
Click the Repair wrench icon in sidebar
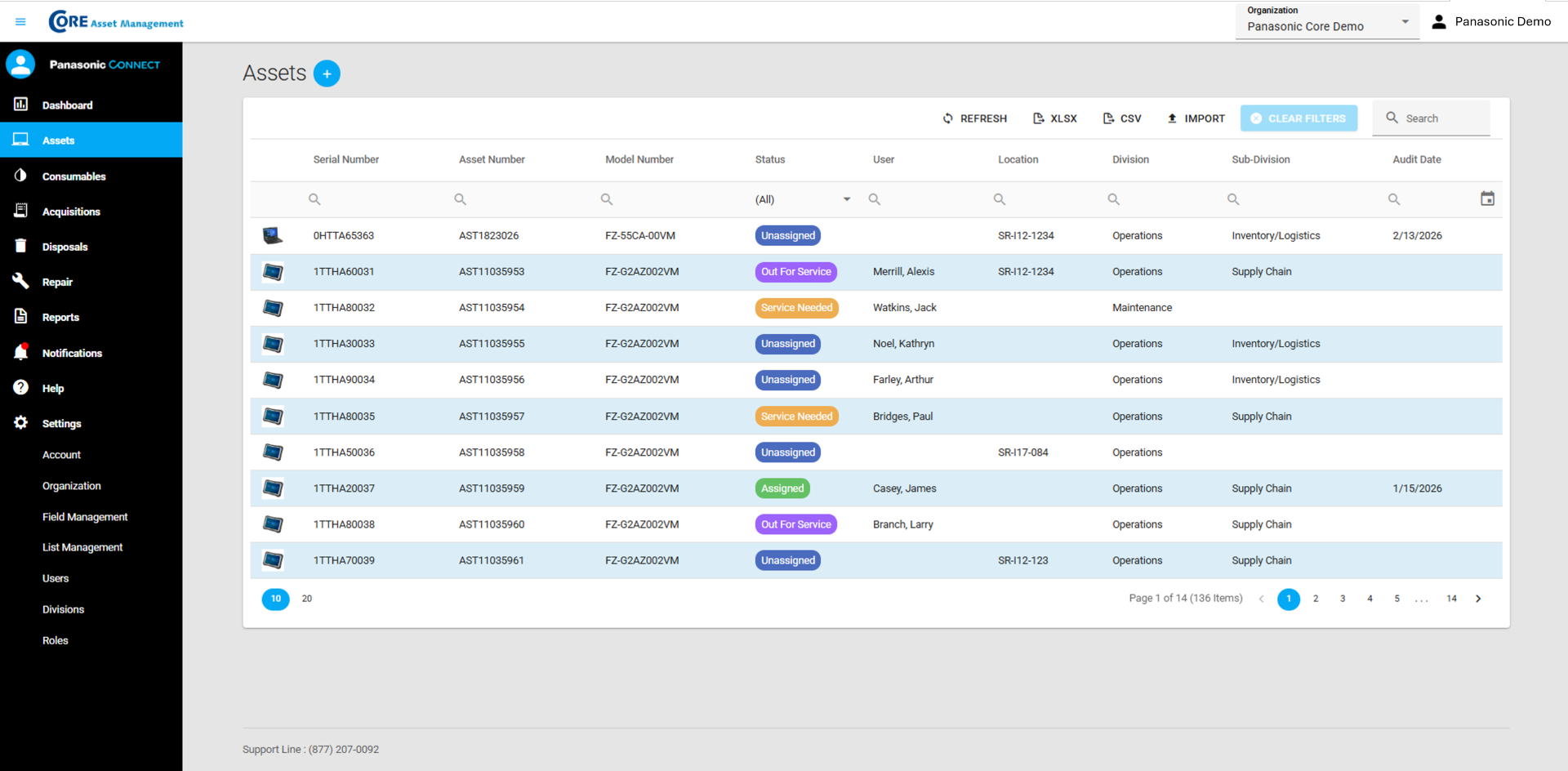[20, 281]
